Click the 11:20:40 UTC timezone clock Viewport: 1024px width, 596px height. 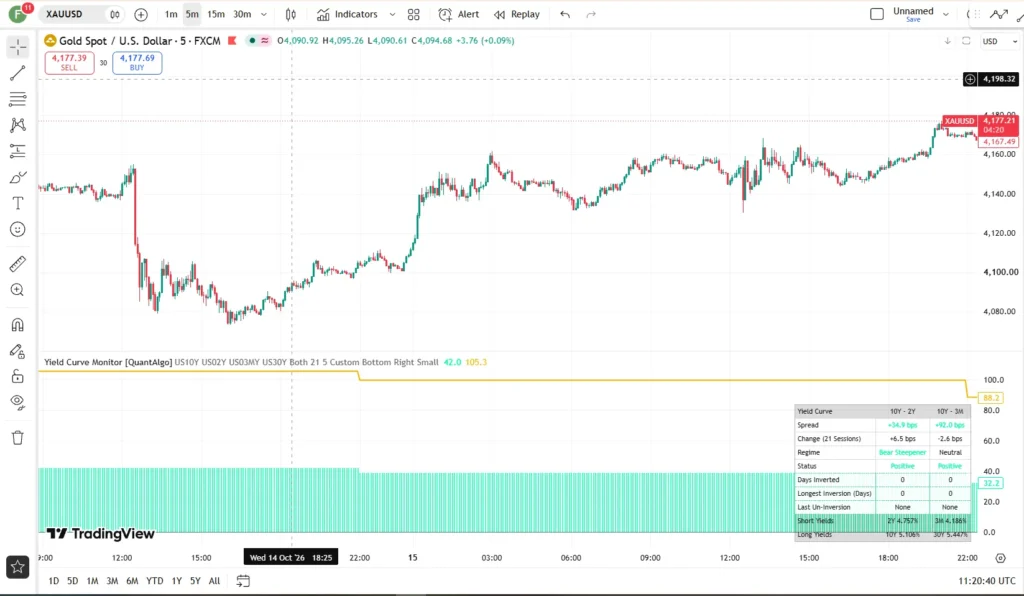pos(987,580)
